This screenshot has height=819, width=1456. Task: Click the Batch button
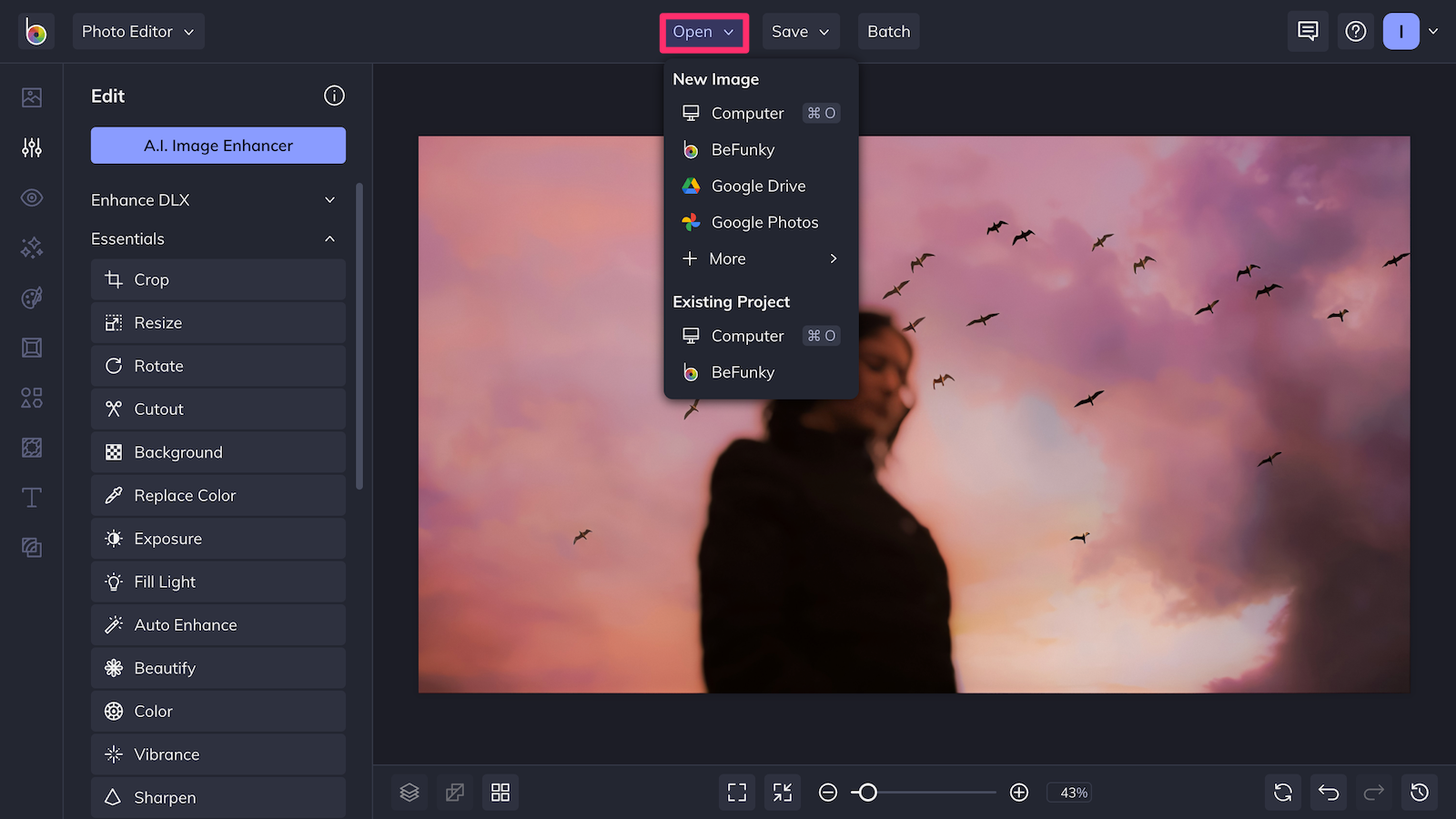point(888,31)
